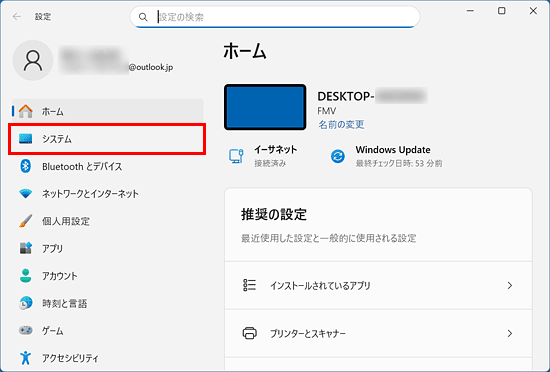Click the back arrow in title bar
Screen dimensions: 550x372
tap(16, 16)
